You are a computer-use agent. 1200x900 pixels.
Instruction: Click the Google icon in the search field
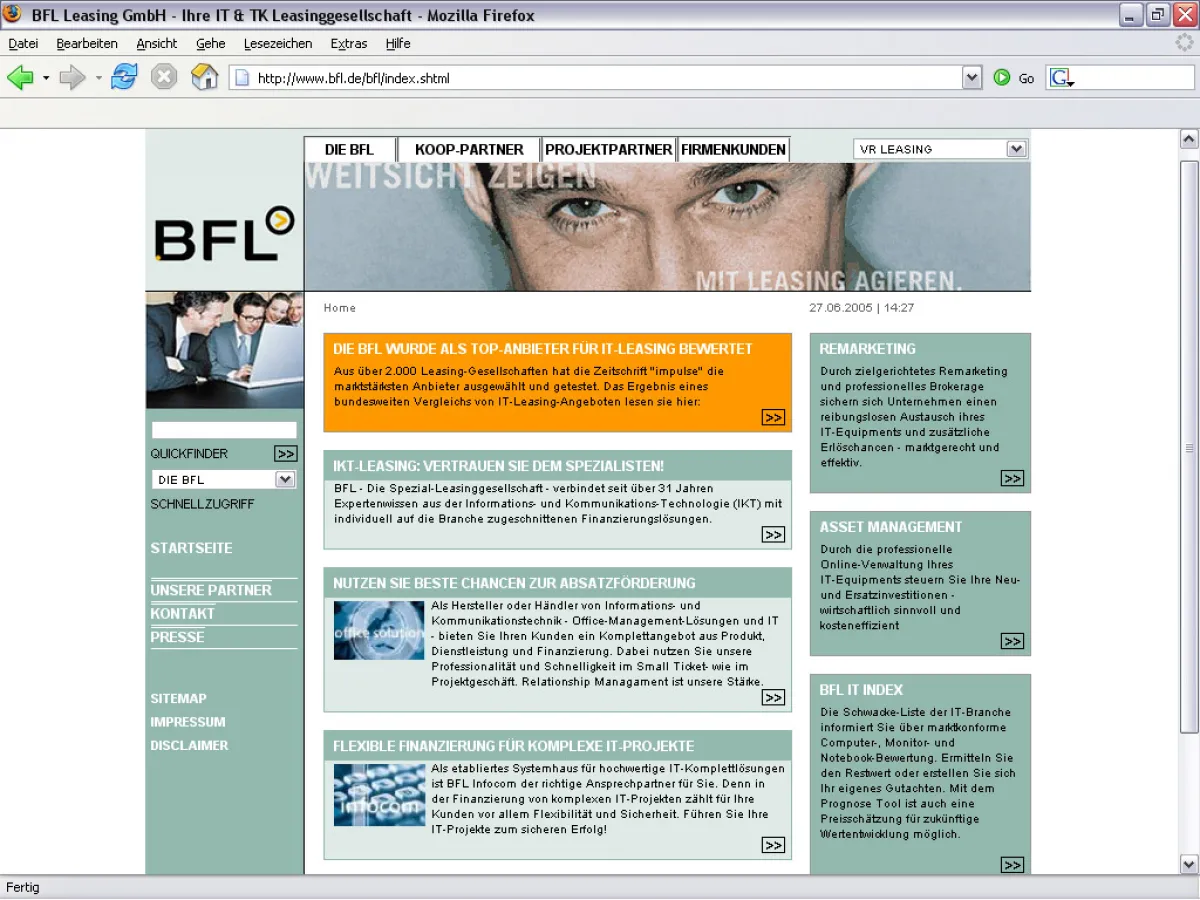tap(1062, 77)
